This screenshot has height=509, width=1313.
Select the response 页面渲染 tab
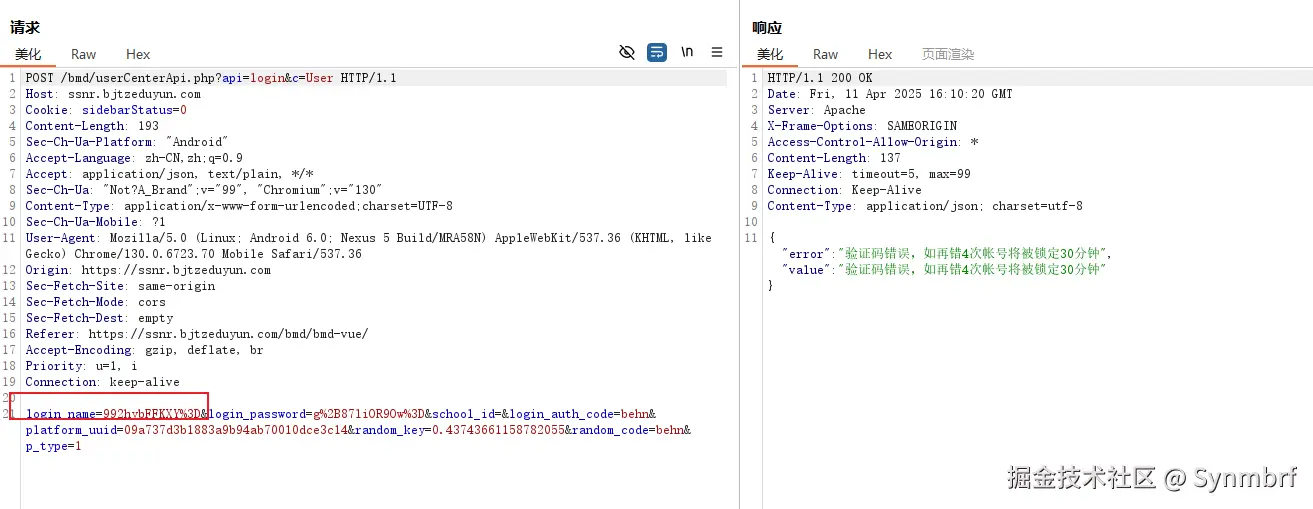[948, 54]
